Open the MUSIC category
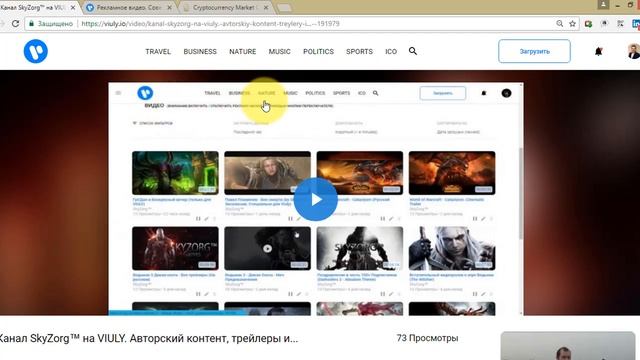Viewport: 640px width, 360px height. (x=280, y=51)
